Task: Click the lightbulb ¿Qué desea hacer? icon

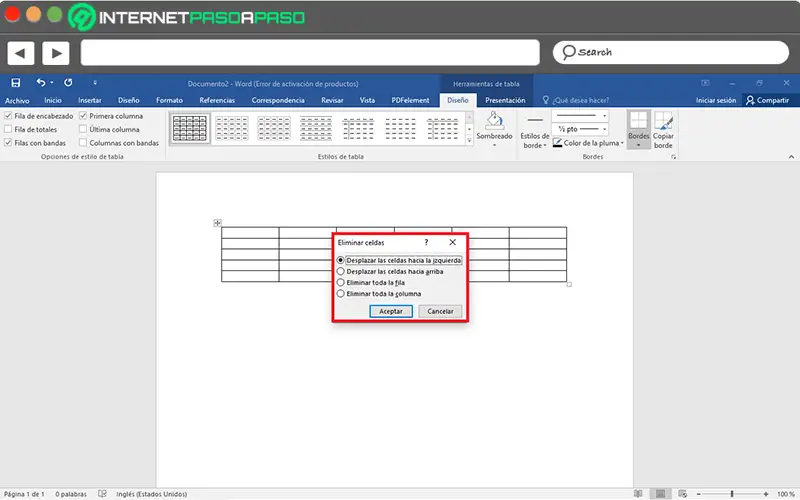Action: (x=545, y=100)
